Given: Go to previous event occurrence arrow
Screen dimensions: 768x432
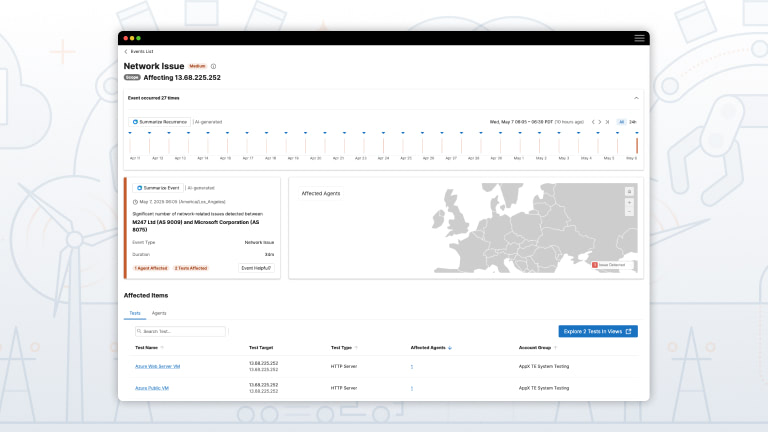Looking at the screenshot, I should point(593,122).
